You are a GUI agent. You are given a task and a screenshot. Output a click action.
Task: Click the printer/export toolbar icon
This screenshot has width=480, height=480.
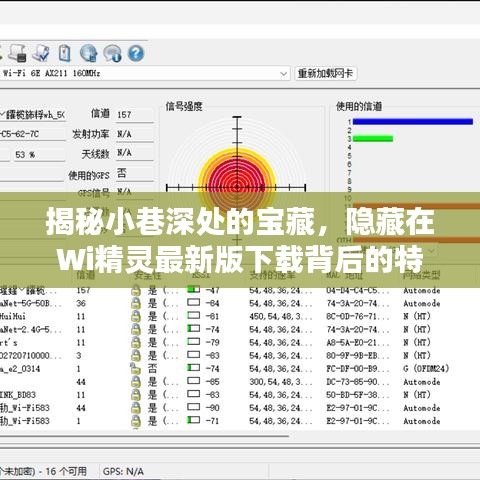[18, 53]
